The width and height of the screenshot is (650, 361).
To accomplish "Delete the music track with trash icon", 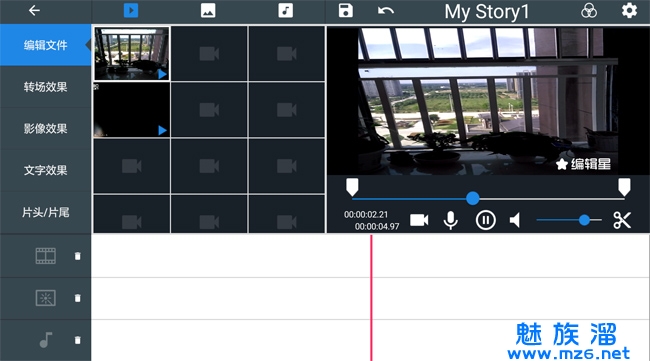I will (x=78, y=340).
